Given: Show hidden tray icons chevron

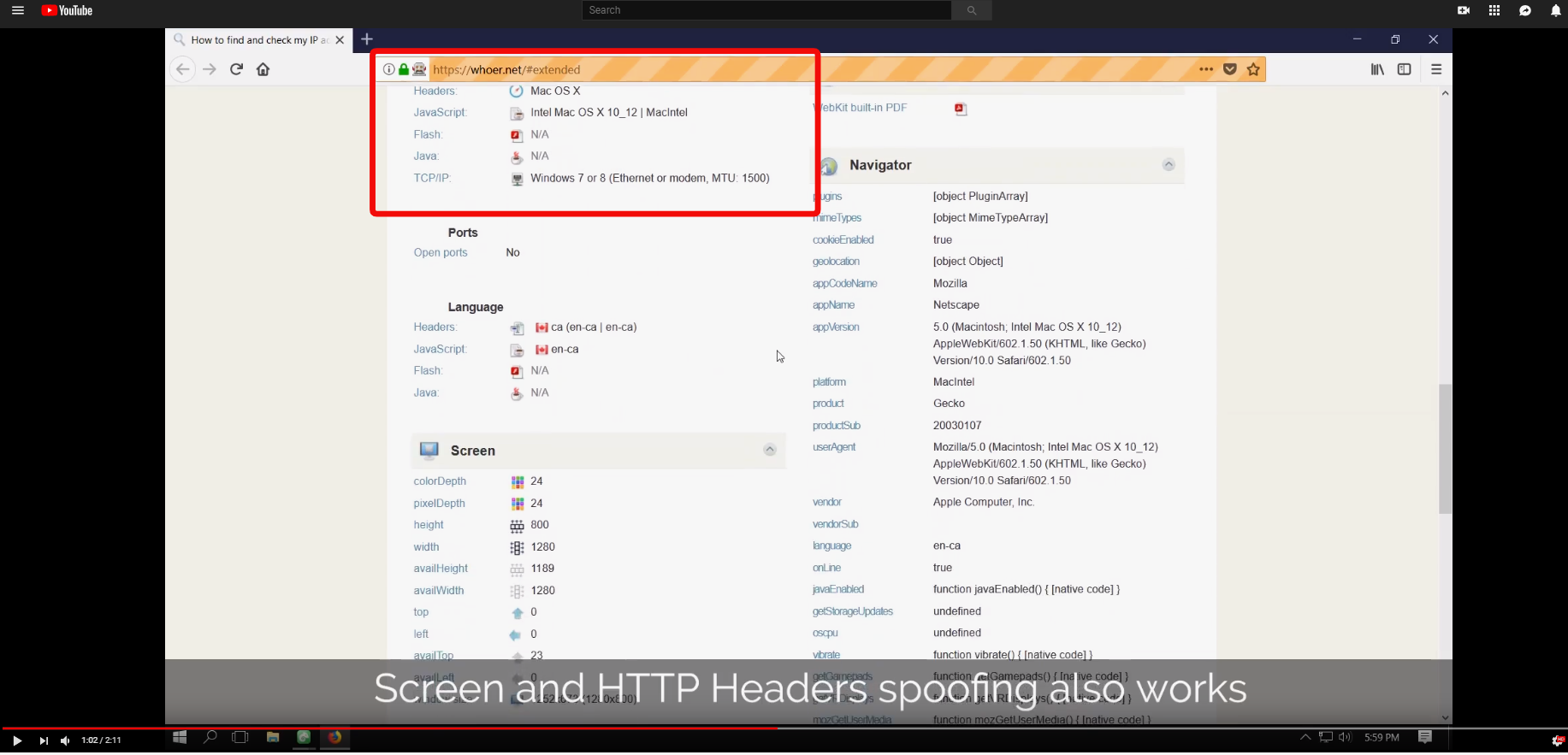Looking at the screenshot, I should click(x=1305, y=737).
